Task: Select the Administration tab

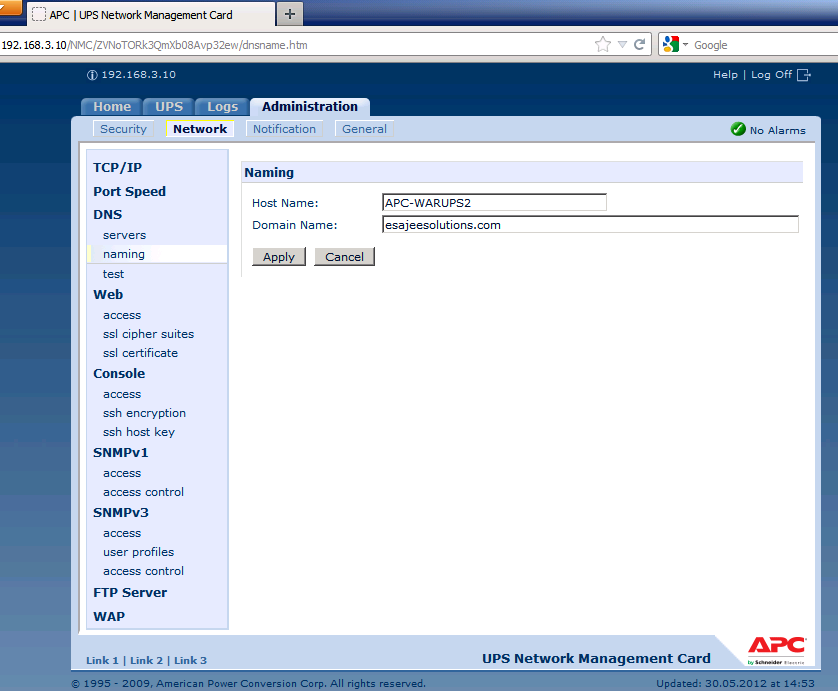Action: coord(309,106)
